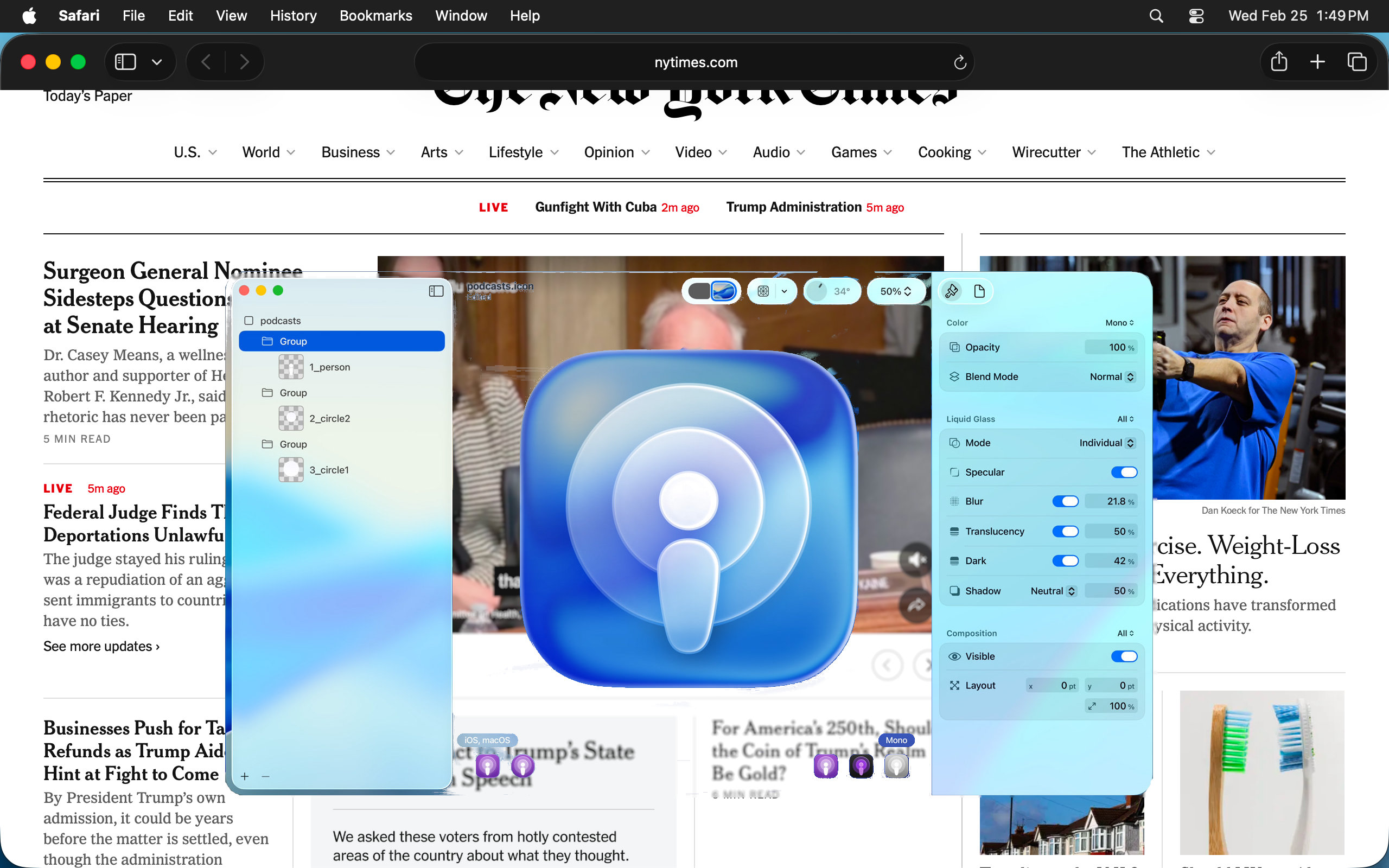Click the 3_circle1 layer thumbnail
Viewport: 1389px width, 868px height.
[291, 470]
